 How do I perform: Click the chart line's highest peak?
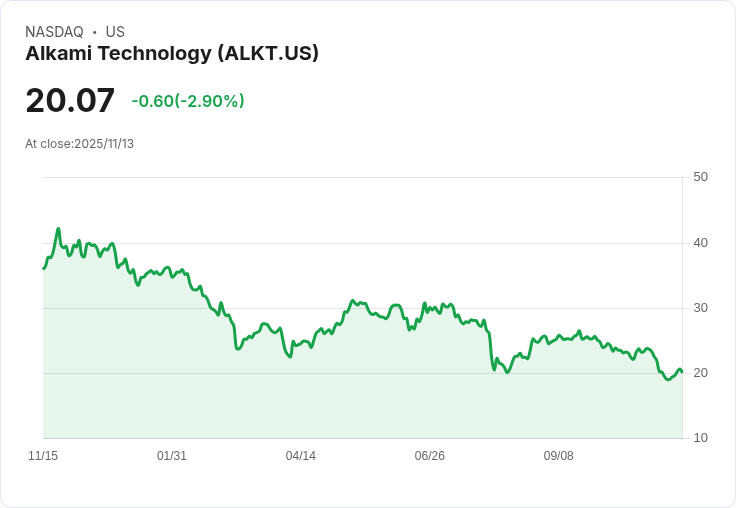(x=58, y=229)
